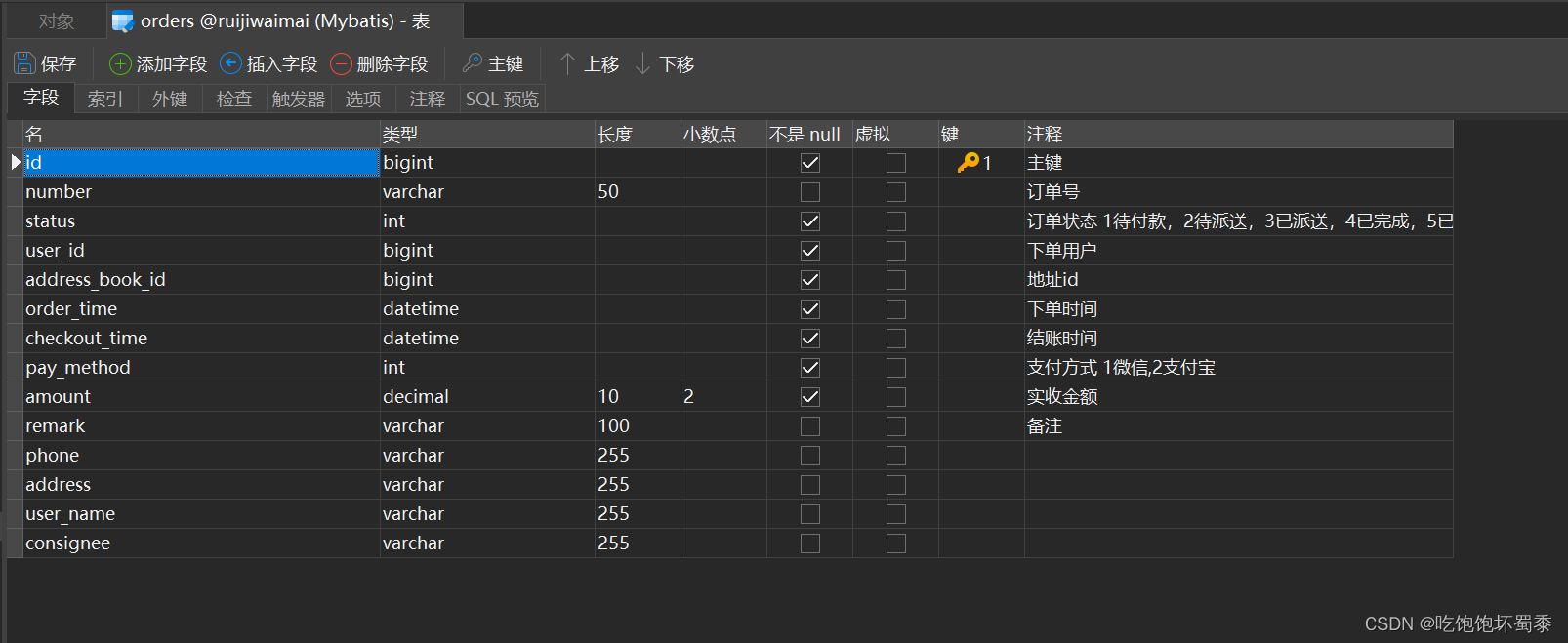
Task: Toggle Not Null checkbox for user_id
Action: coord(810,251)
